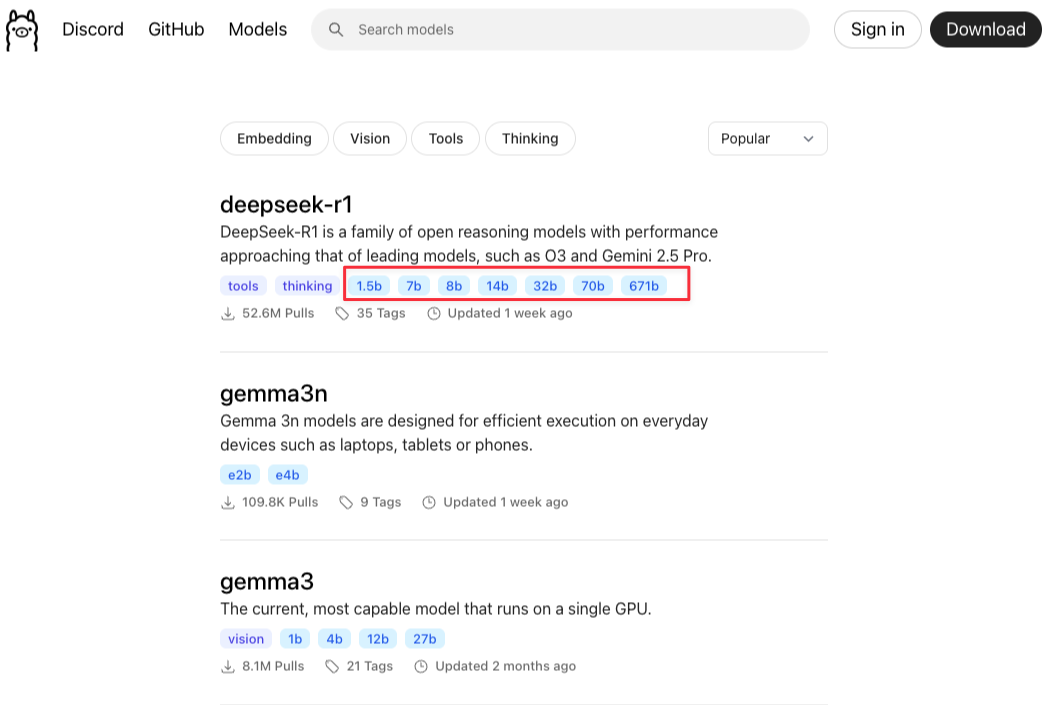Select the 671b tag of deepseek-r1

pos(643,286)
